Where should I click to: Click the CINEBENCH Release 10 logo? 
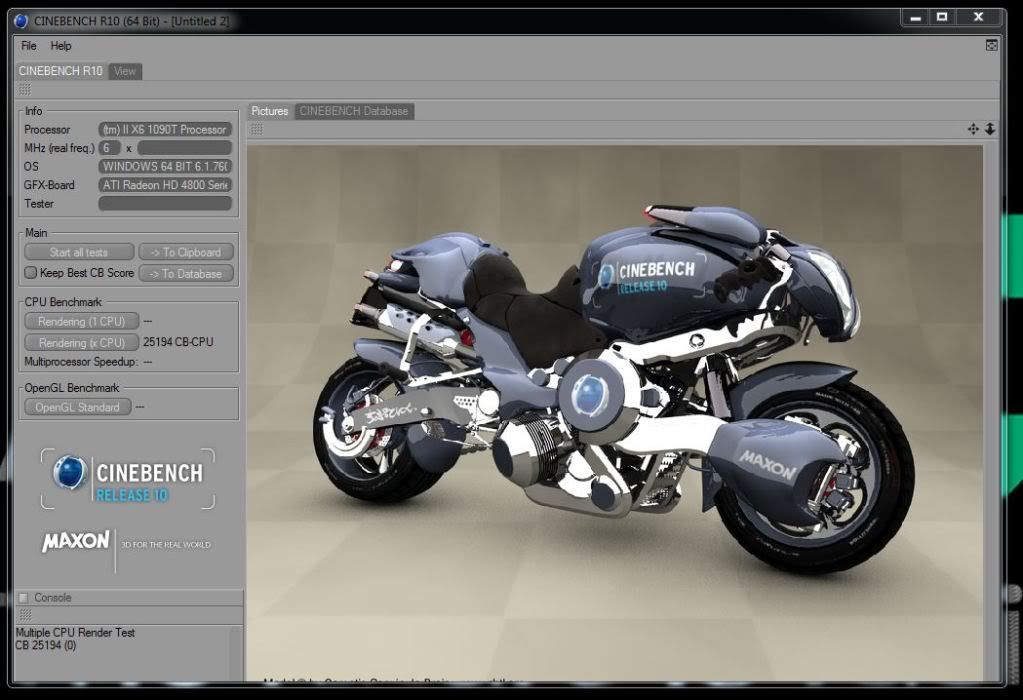[128, 478]
